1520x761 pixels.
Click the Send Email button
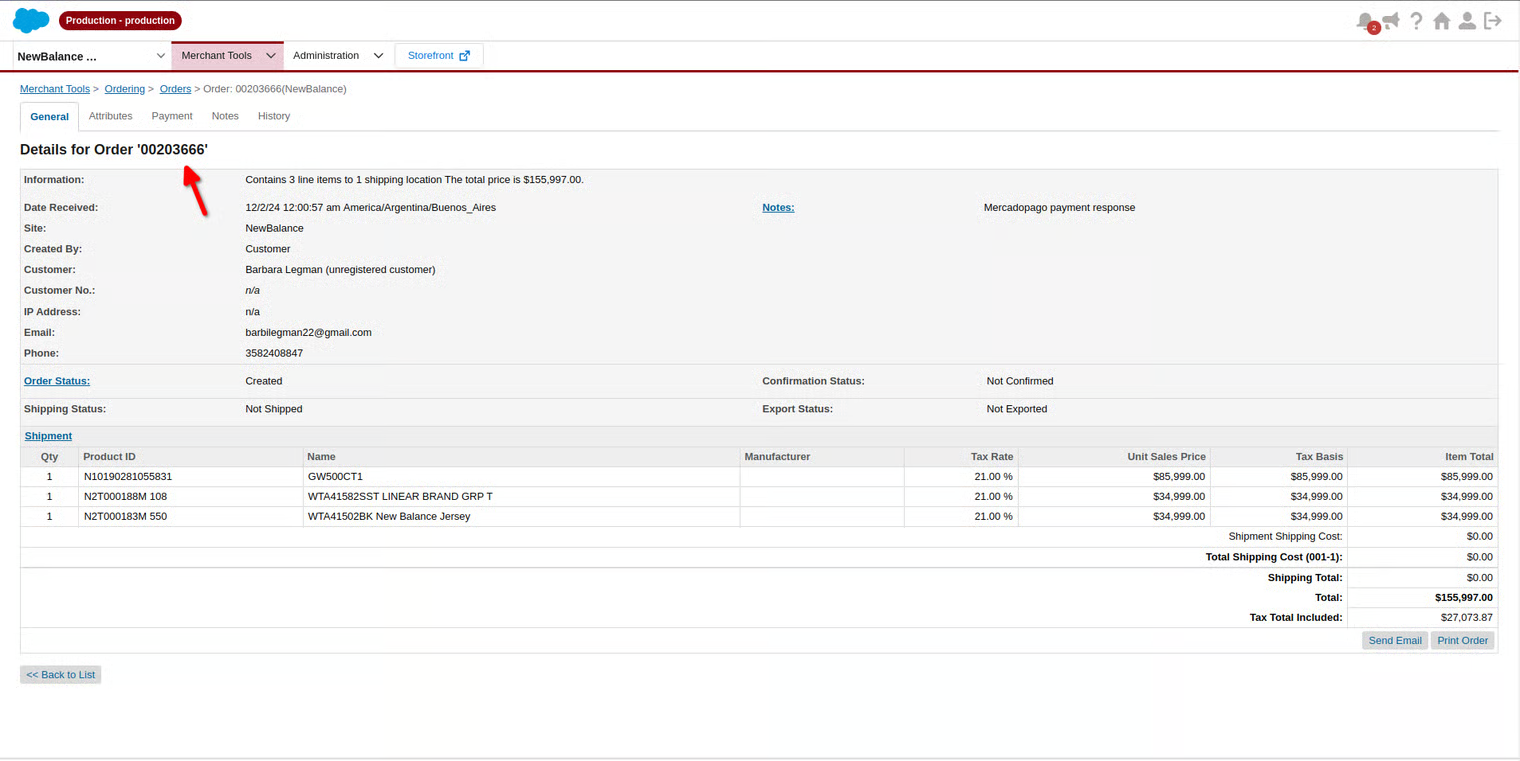click(x=1394, y=641)
